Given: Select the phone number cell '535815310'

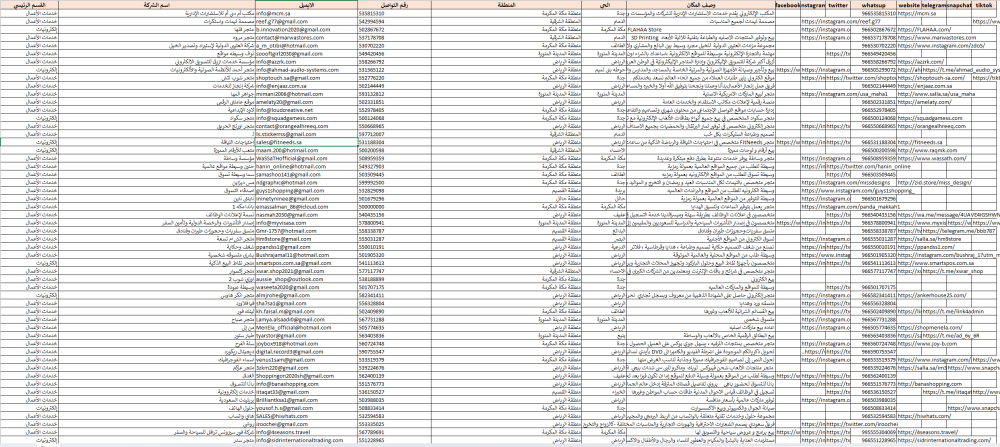Looking at the screenshot, I should 392,13.
